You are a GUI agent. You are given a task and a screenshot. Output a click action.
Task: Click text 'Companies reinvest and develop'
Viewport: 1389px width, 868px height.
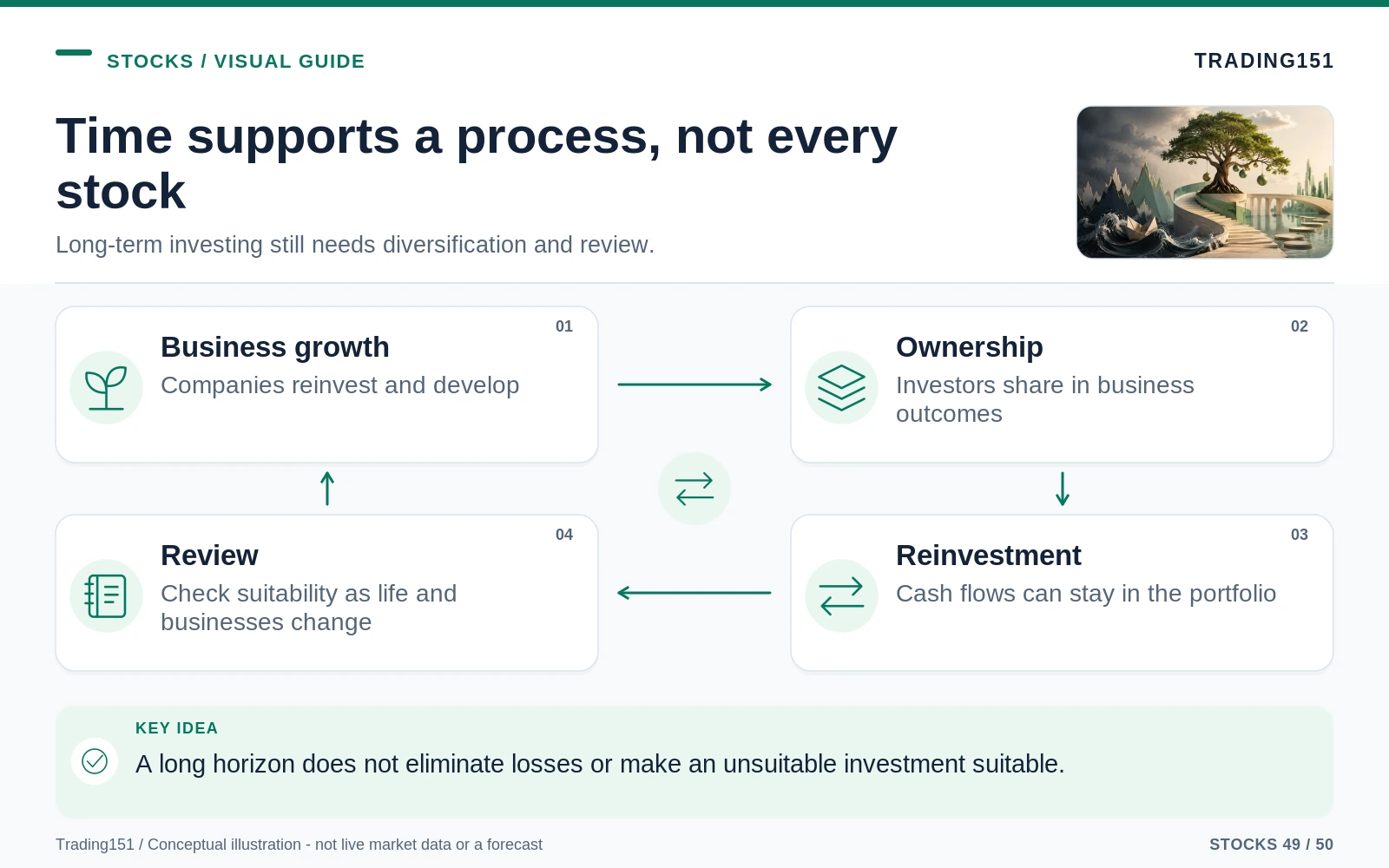point(339,385)
